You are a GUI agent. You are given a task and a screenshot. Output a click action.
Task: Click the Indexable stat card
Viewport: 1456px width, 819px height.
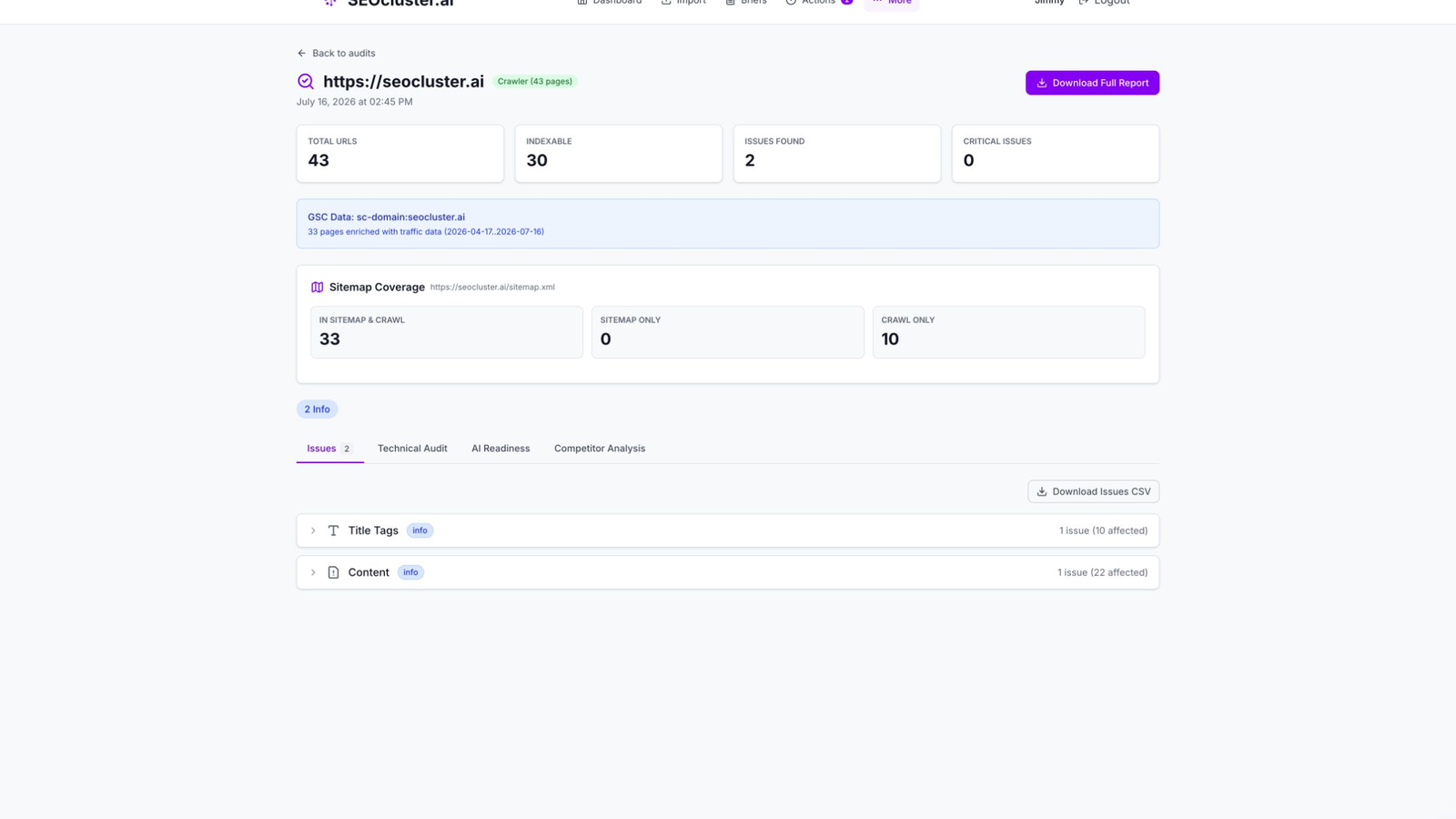click(x=619, y=154)
